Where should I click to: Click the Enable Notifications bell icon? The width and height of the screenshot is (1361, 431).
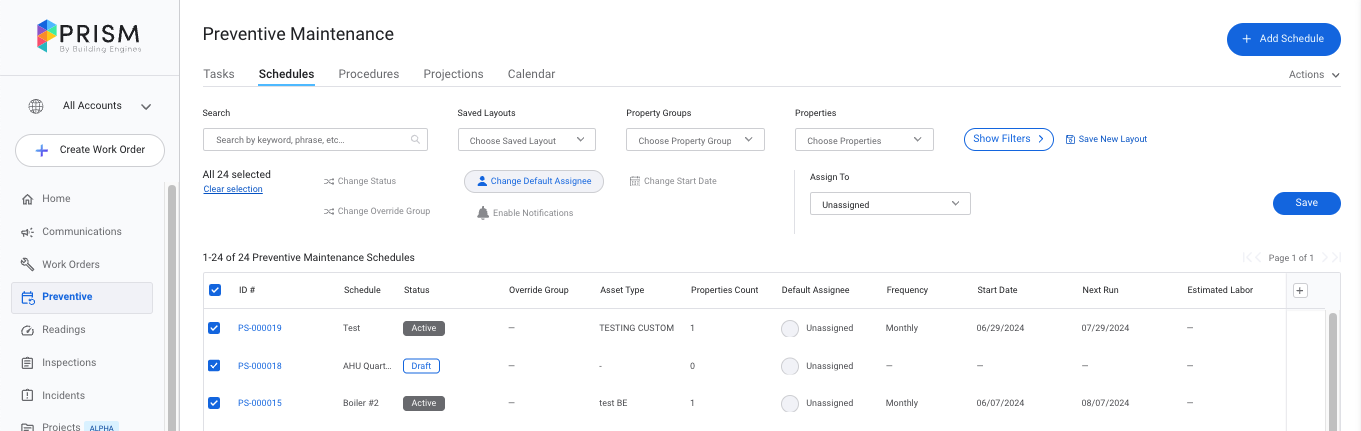(483, 213)
